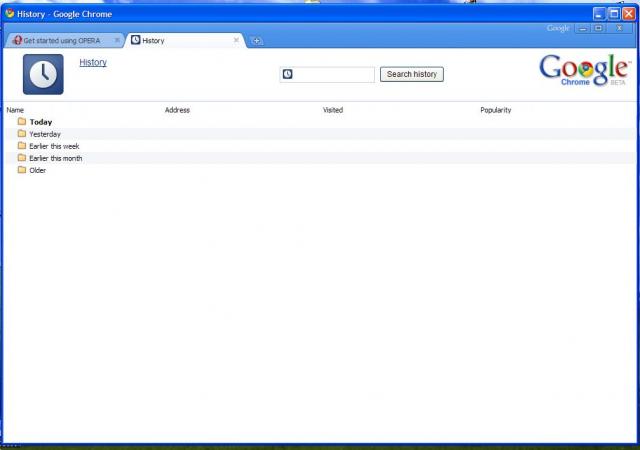Sort by the Visited column header
Image resolution: width=640 pixels, height=450 pixels.
pos(333,110)
